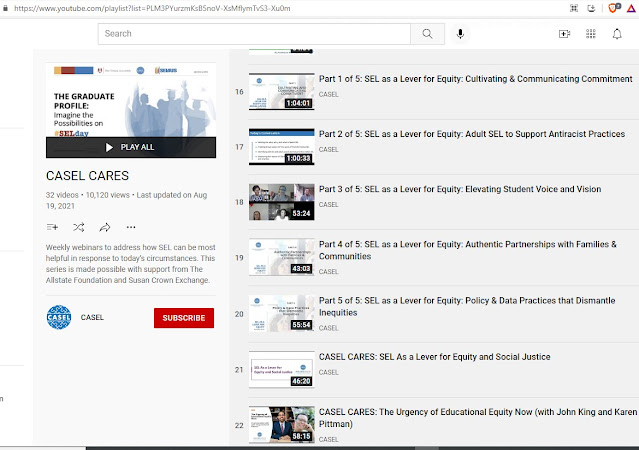This screenshot has height=450, width=639.
Task: Open the playlist more options ellipsis
Action: click(x=131, y=227)
